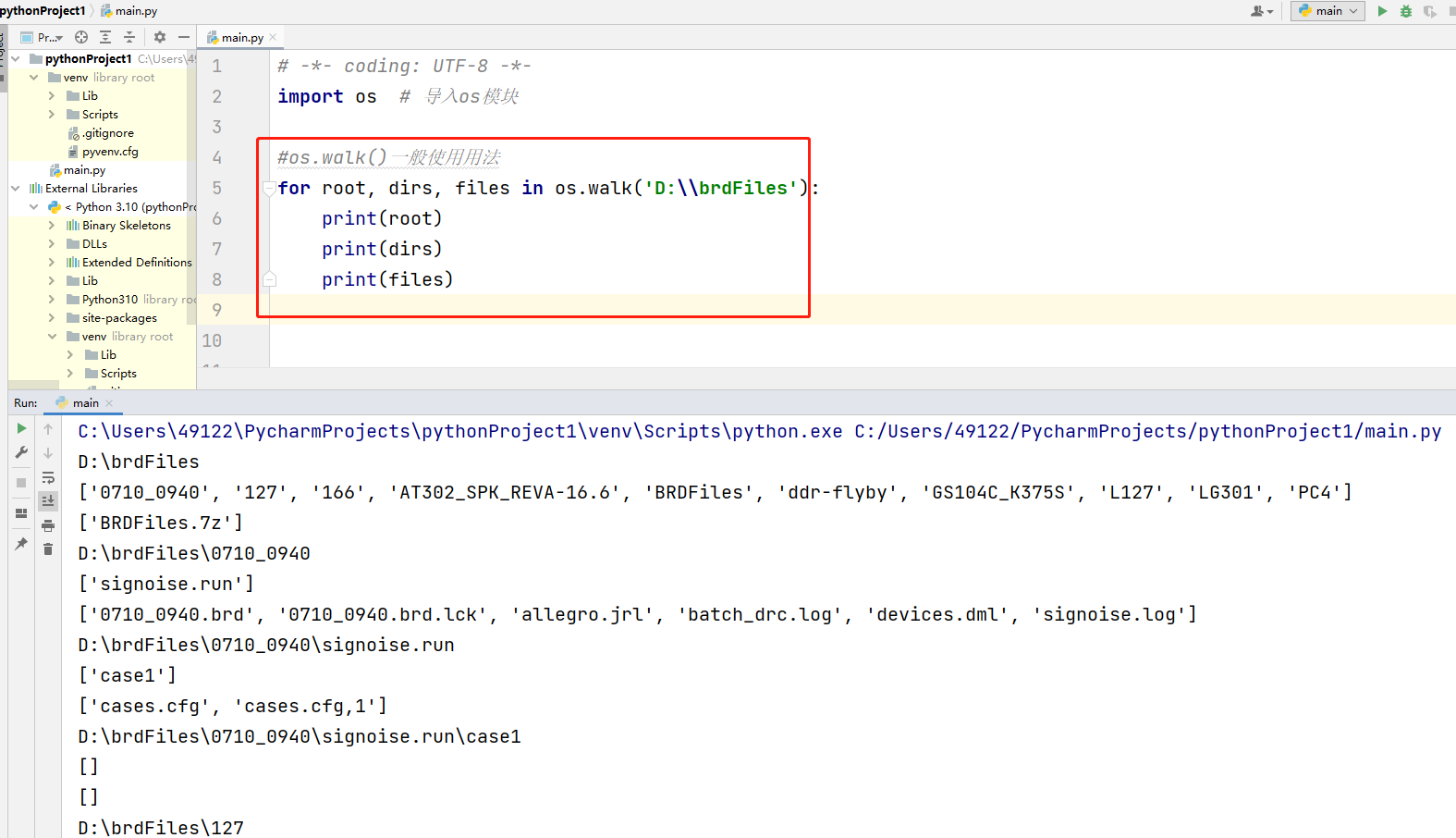Image resolution: width=1456 pixels, height=838 pixels.
Task: Close the main tab in Run panel
Action: [x=109, y=403]
